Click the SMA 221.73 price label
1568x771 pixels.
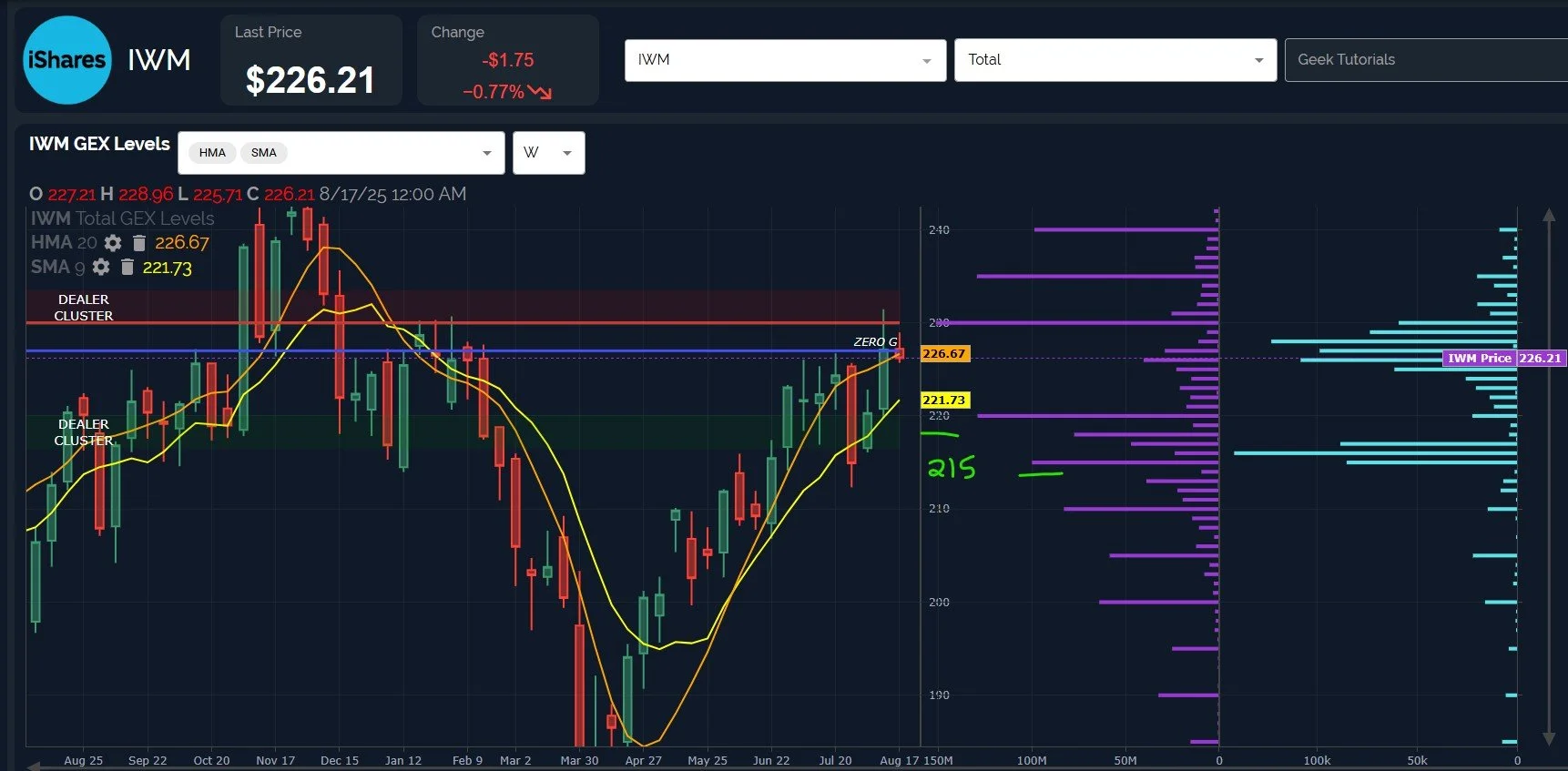(x=944, y=400)
